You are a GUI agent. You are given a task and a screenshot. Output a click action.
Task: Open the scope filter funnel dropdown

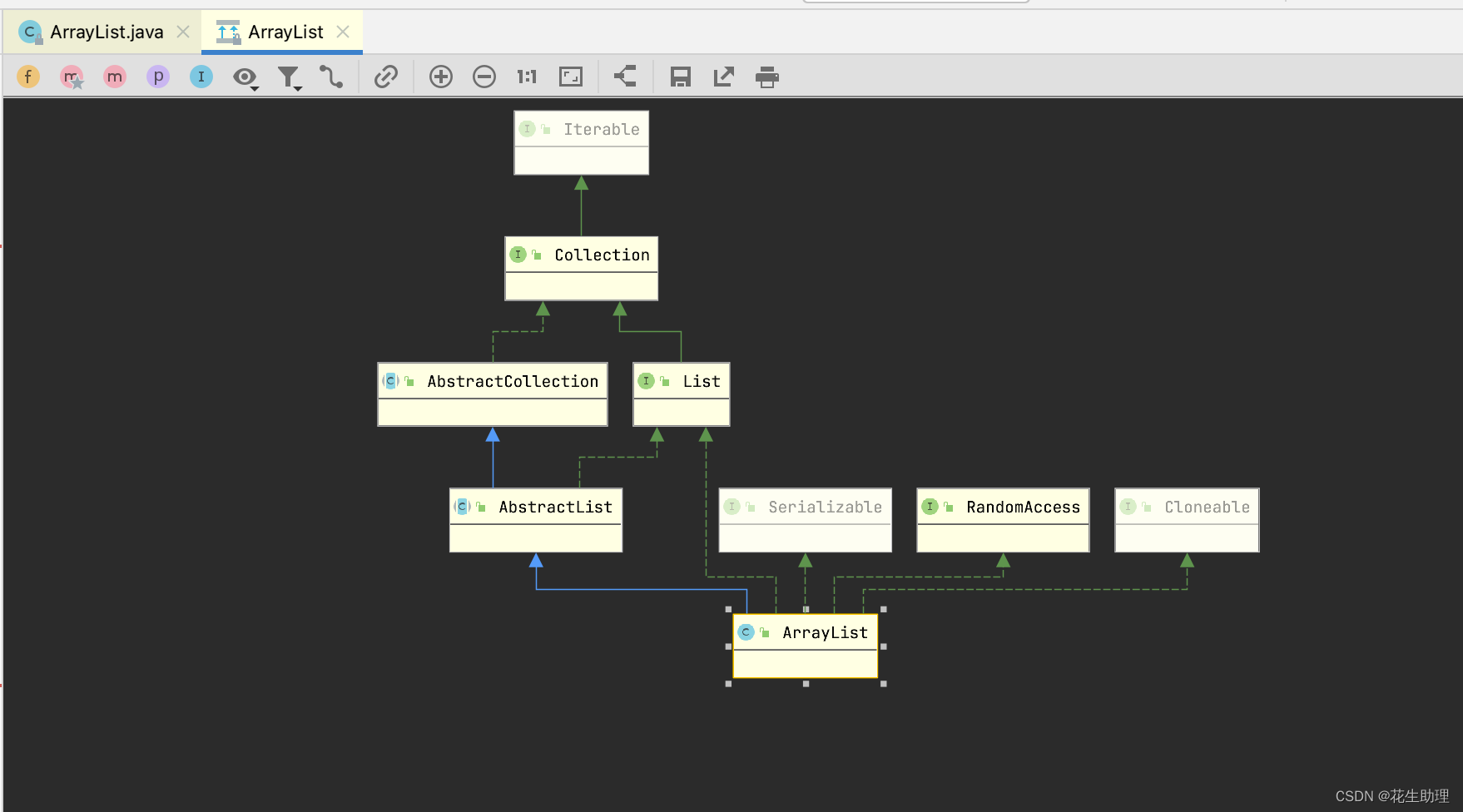click(290, 78)
